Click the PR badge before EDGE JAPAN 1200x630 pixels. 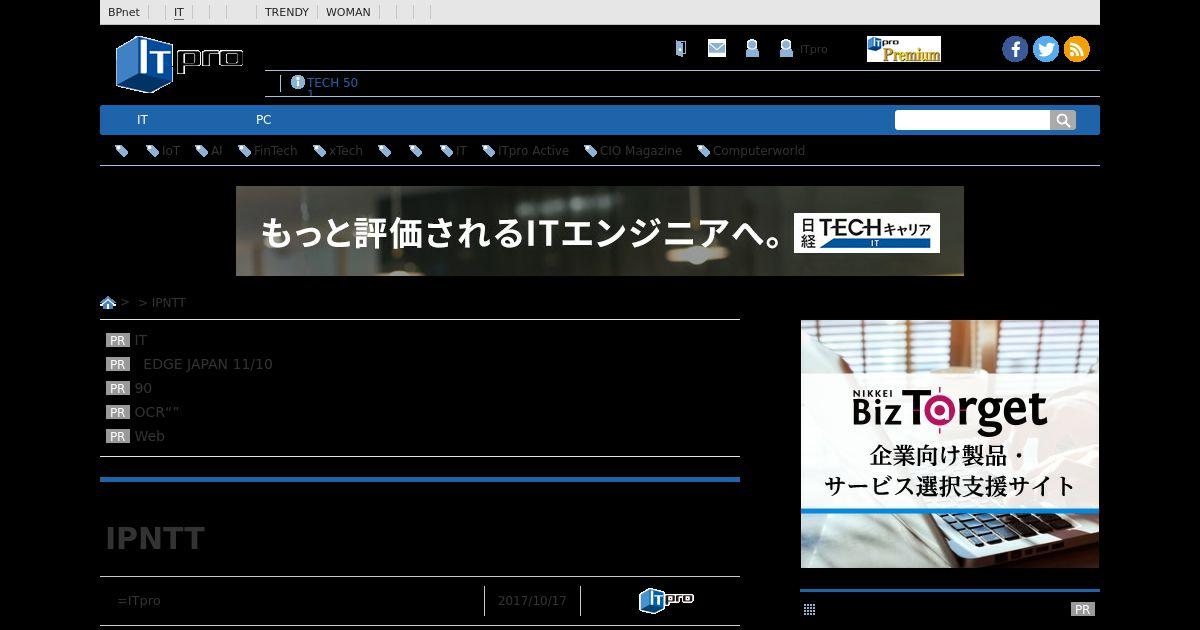click(118, 364)
